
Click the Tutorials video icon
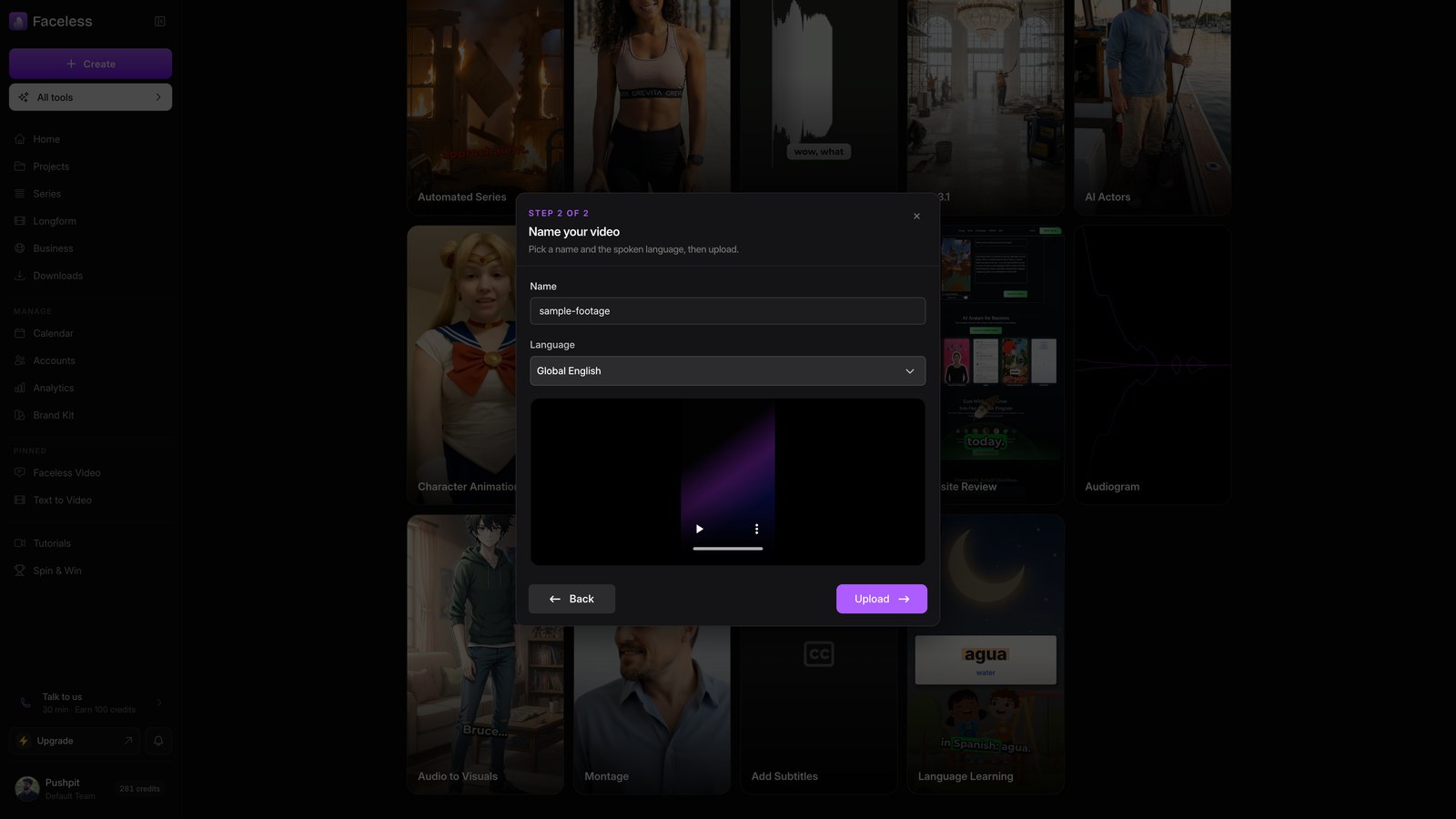20,543
